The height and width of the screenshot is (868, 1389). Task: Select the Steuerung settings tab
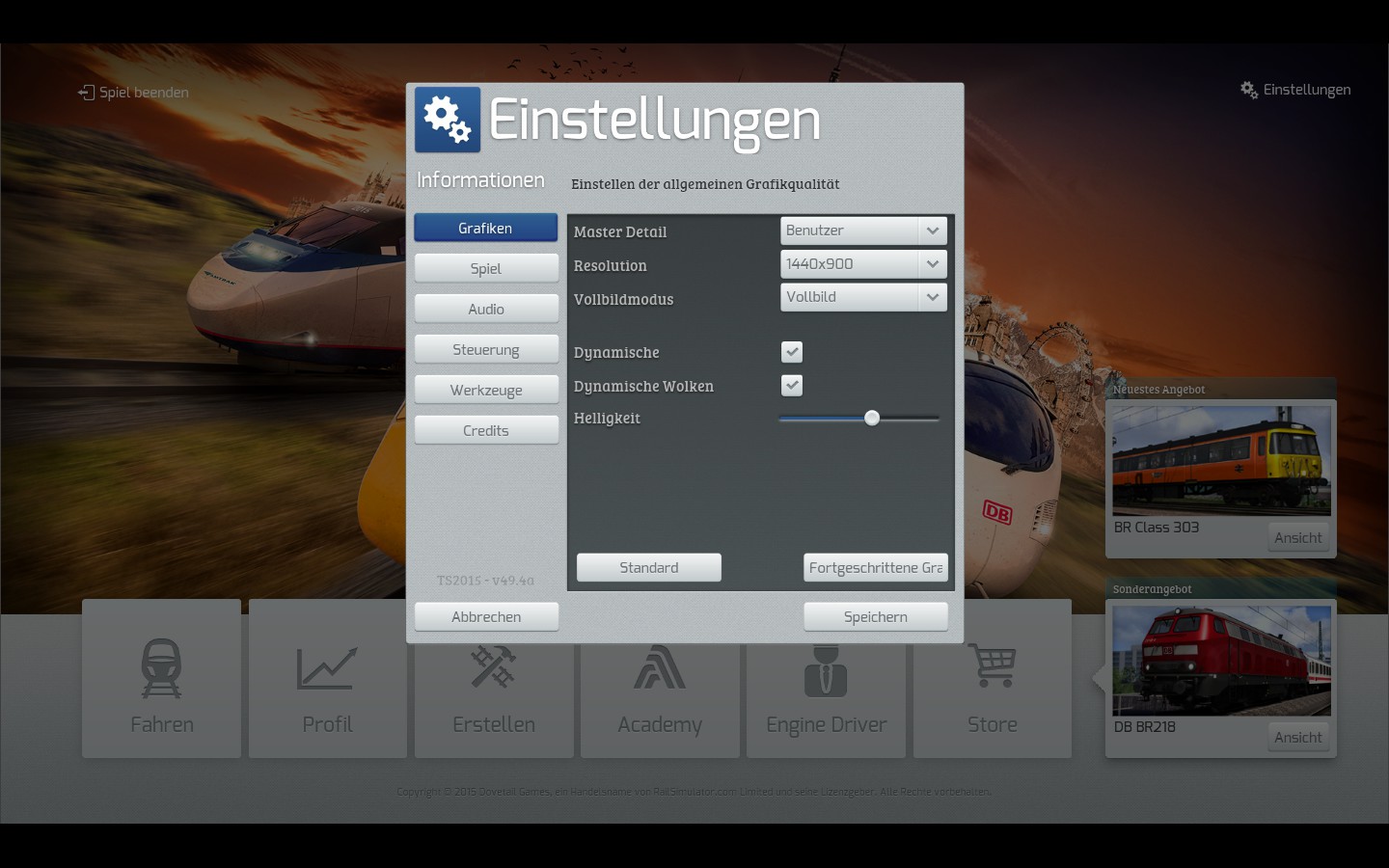pyautogui.click(x=486, y=349)
